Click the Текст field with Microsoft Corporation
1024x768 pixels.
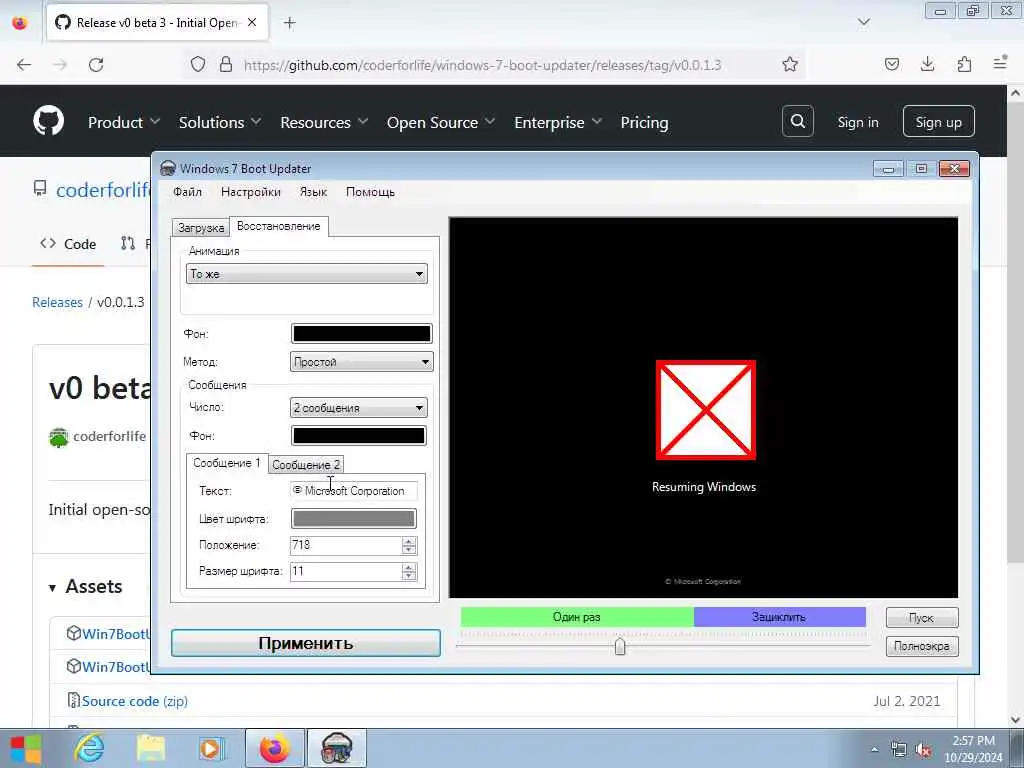tap(353, 490)
